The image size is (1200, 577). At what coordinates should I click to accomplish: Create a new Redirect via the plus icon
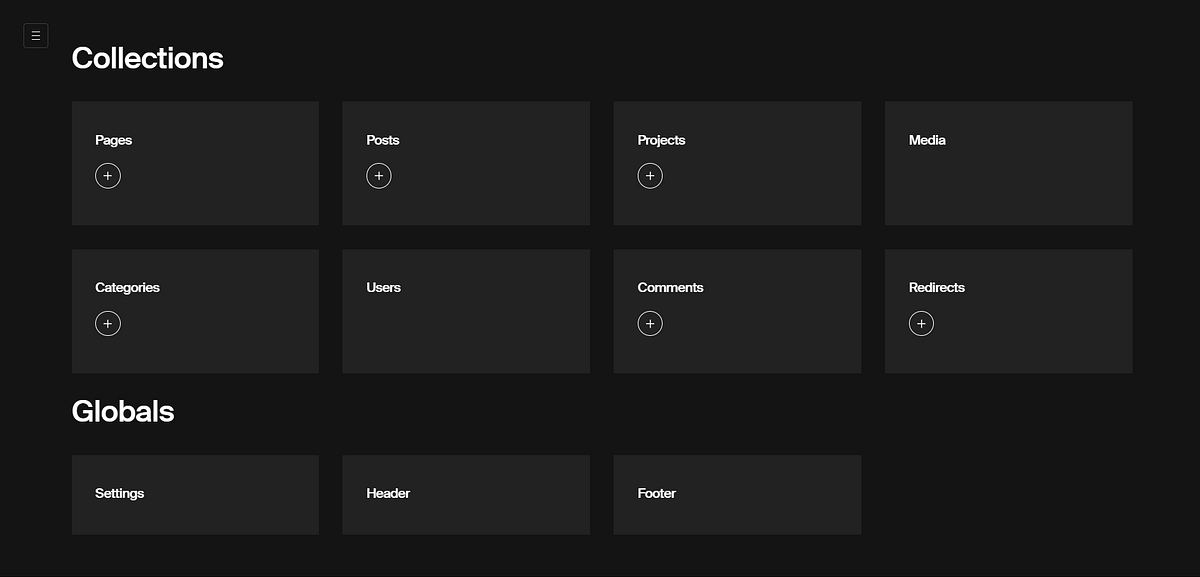click(x=921, y=323)
